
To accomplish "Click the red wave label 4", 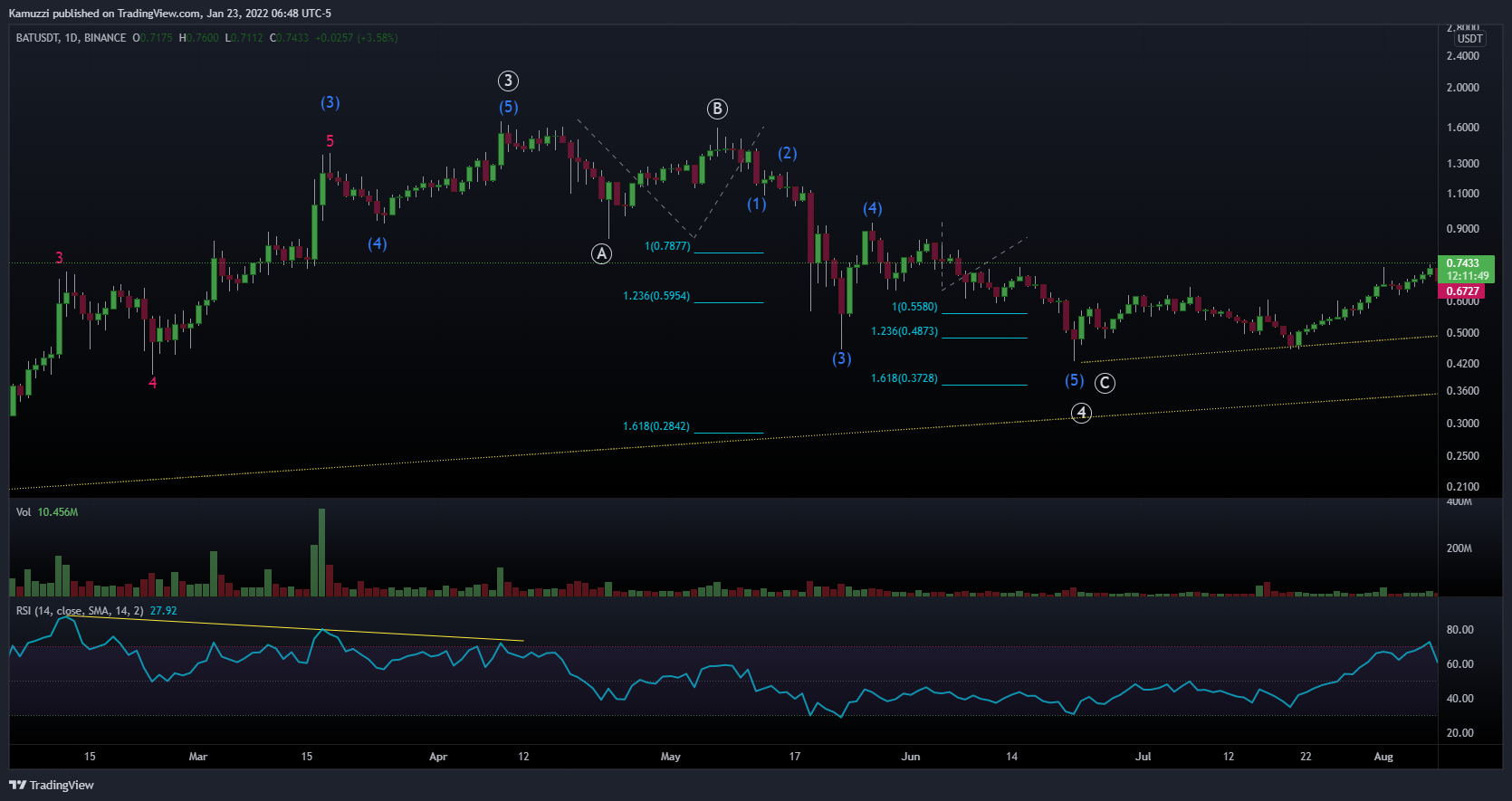I will point(152,383).
